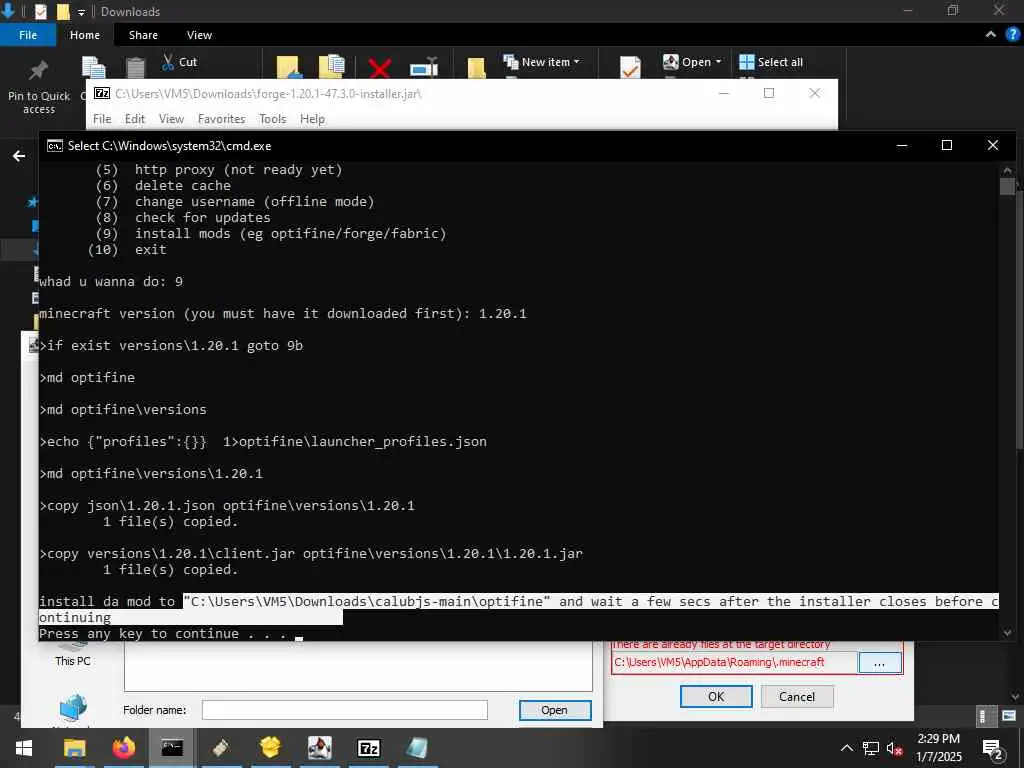This screenshot has width=1024, height=768.
Task: Click Select all in the ribbon
Action: click(771, 62)
